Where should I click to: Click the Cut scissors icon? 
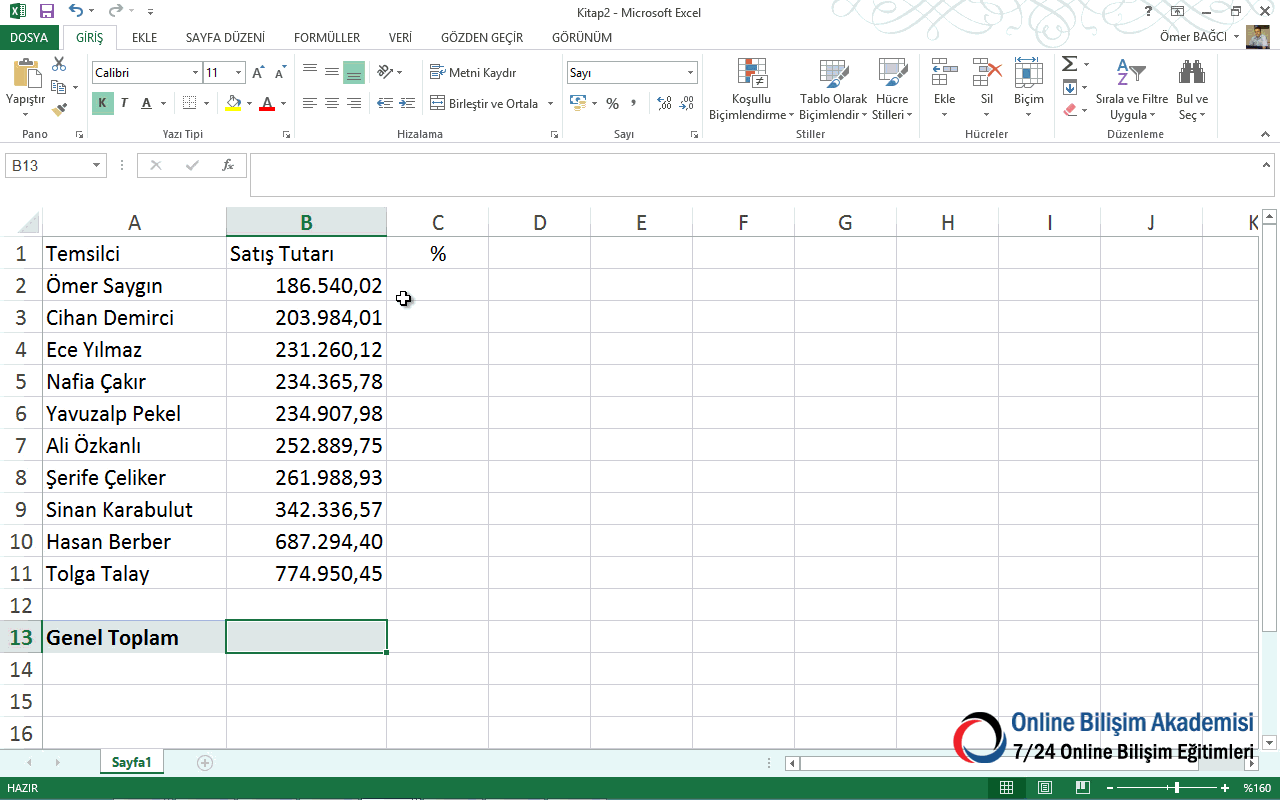[x=59, y=64]
